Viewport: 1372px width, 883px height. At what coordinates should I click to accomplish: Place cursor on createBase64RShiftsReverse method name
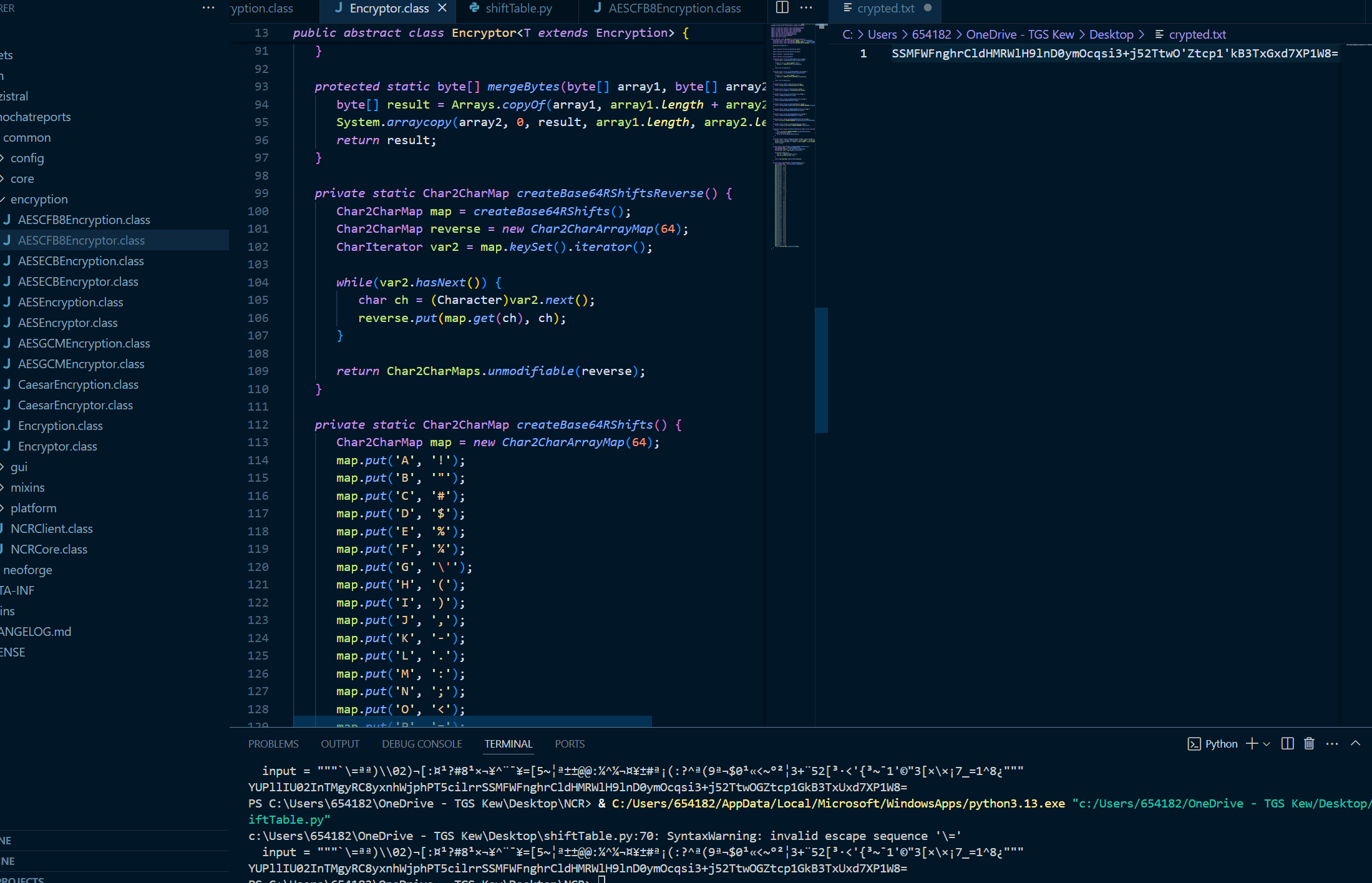pos(610,193)
